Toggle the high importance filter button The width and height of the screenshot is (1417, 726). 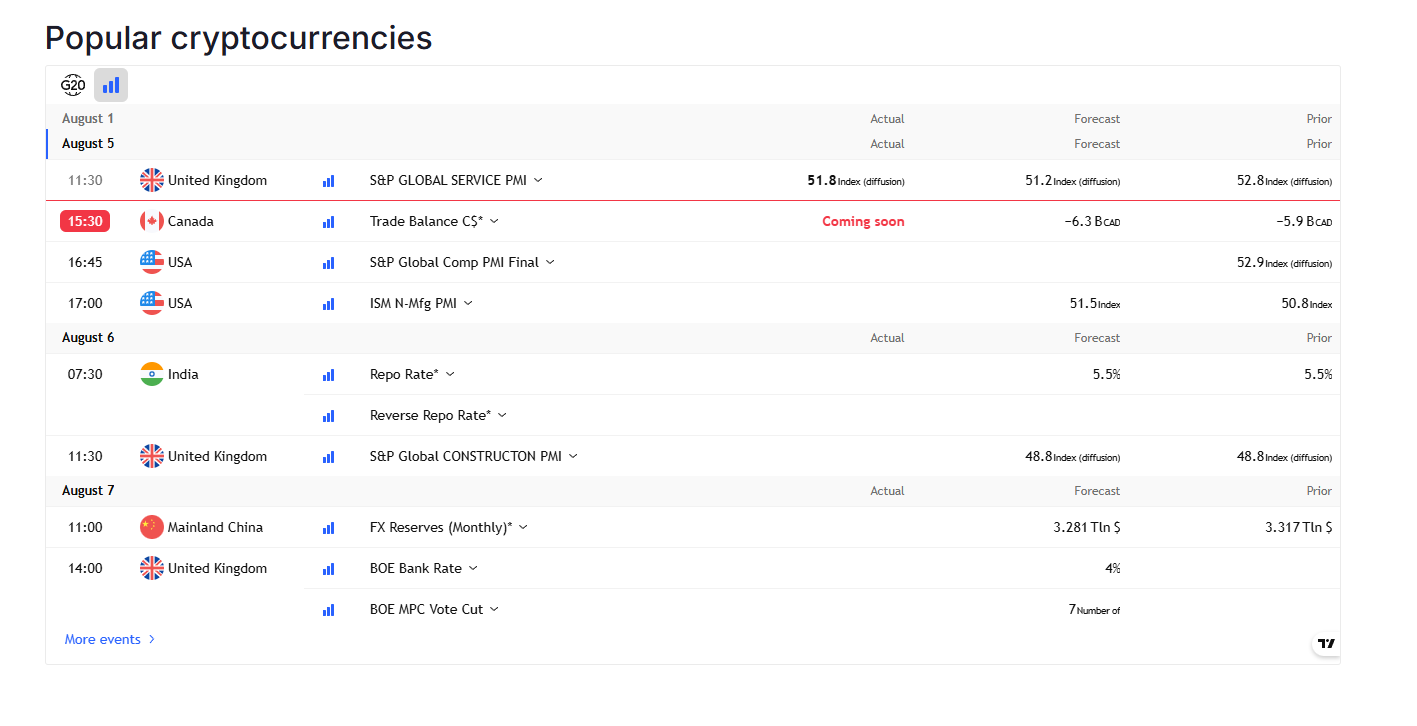111,85
